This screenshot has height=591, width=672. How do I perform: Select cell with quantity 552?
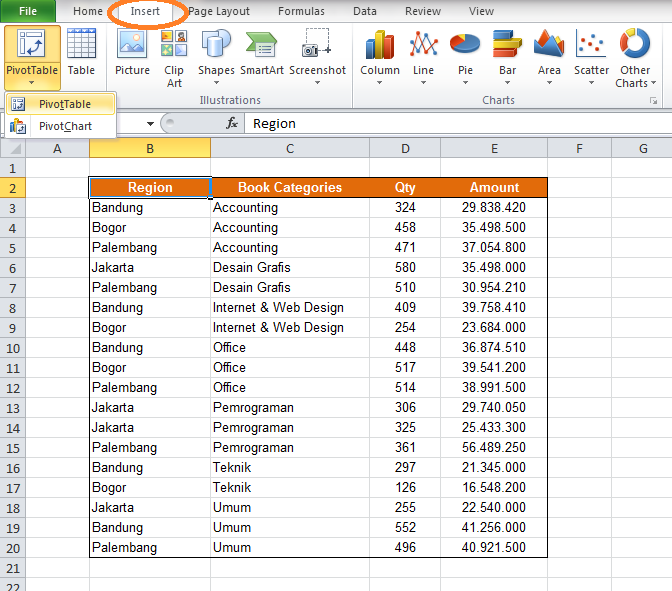click(x=405, y=527)
